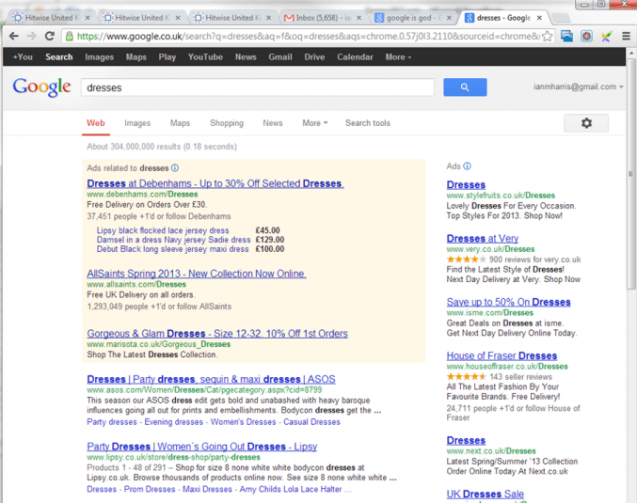Open Casual Dresses sitelink under ASOS
The width and height of the screenshot is (637, 503).
coord(312,422)
